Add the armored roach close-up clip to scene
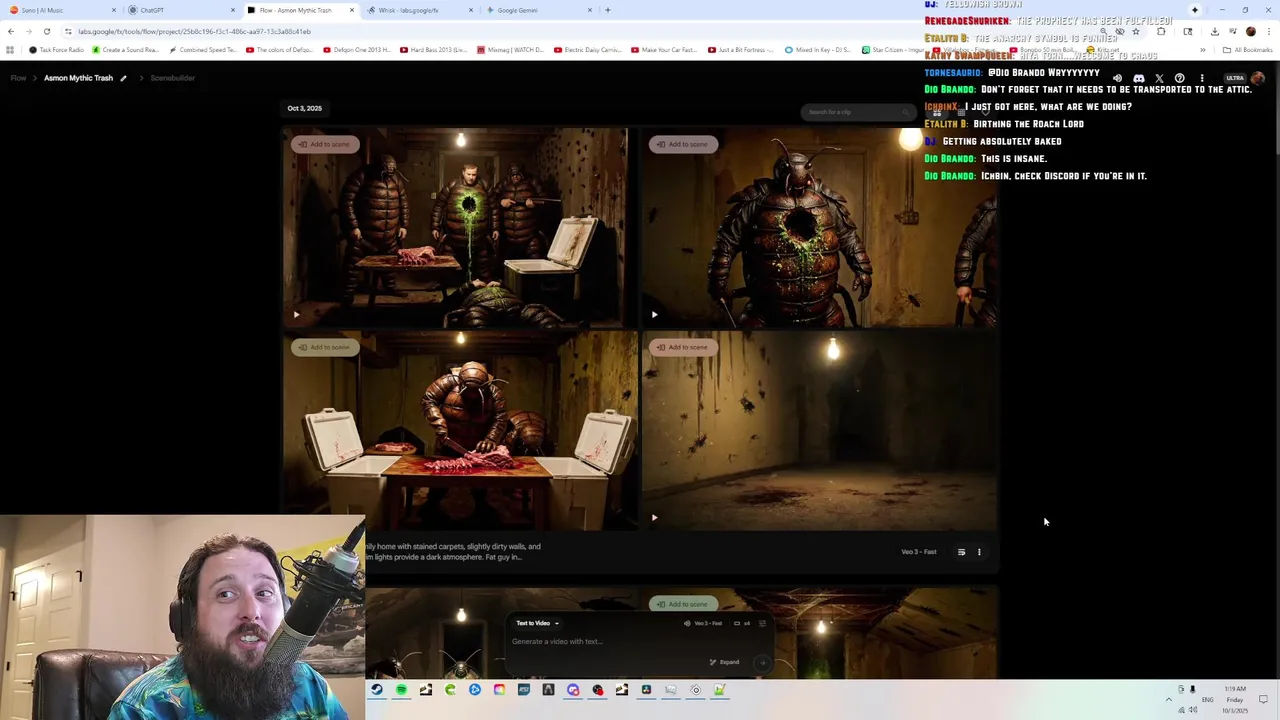Image resolution: width=1280 pixels, height=720 pixels. [x=683, y=144]
